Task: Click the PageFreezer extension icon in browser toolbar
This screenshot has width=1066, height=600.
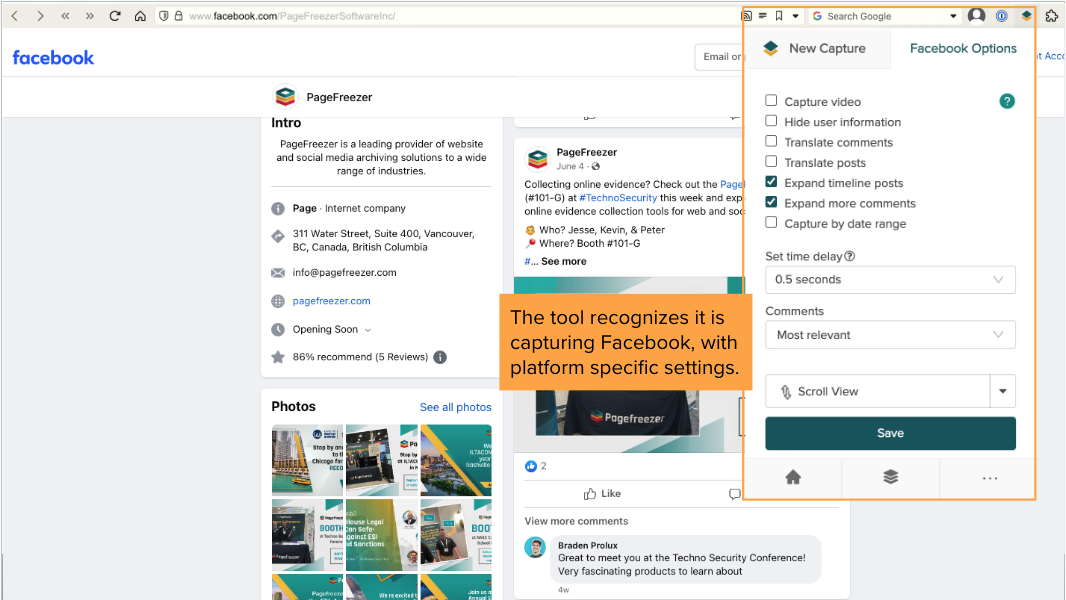Action: (1026, 16)
